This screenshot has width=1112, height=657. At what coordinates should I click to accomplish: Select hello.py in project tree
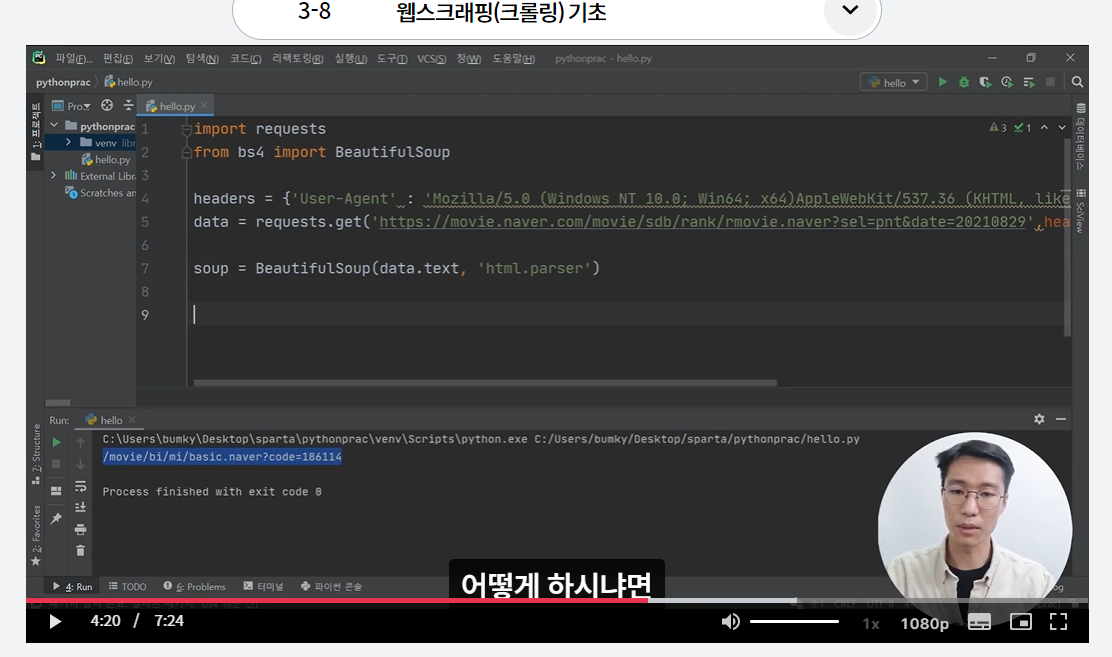[x=106, y=160]
